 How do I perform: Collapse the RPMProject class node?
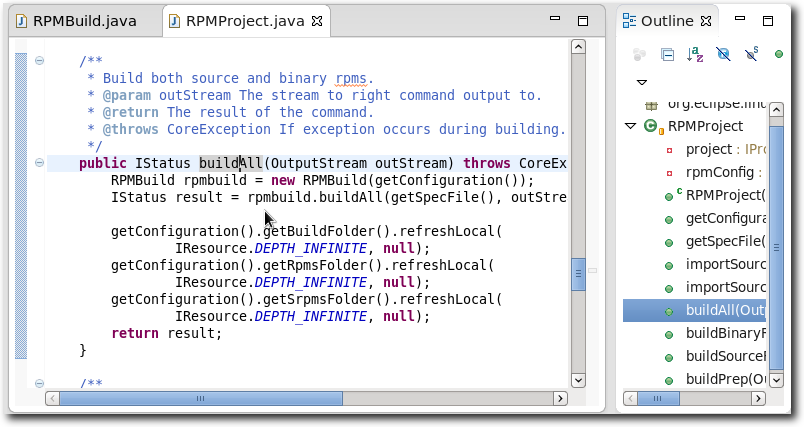coord(630,126)
